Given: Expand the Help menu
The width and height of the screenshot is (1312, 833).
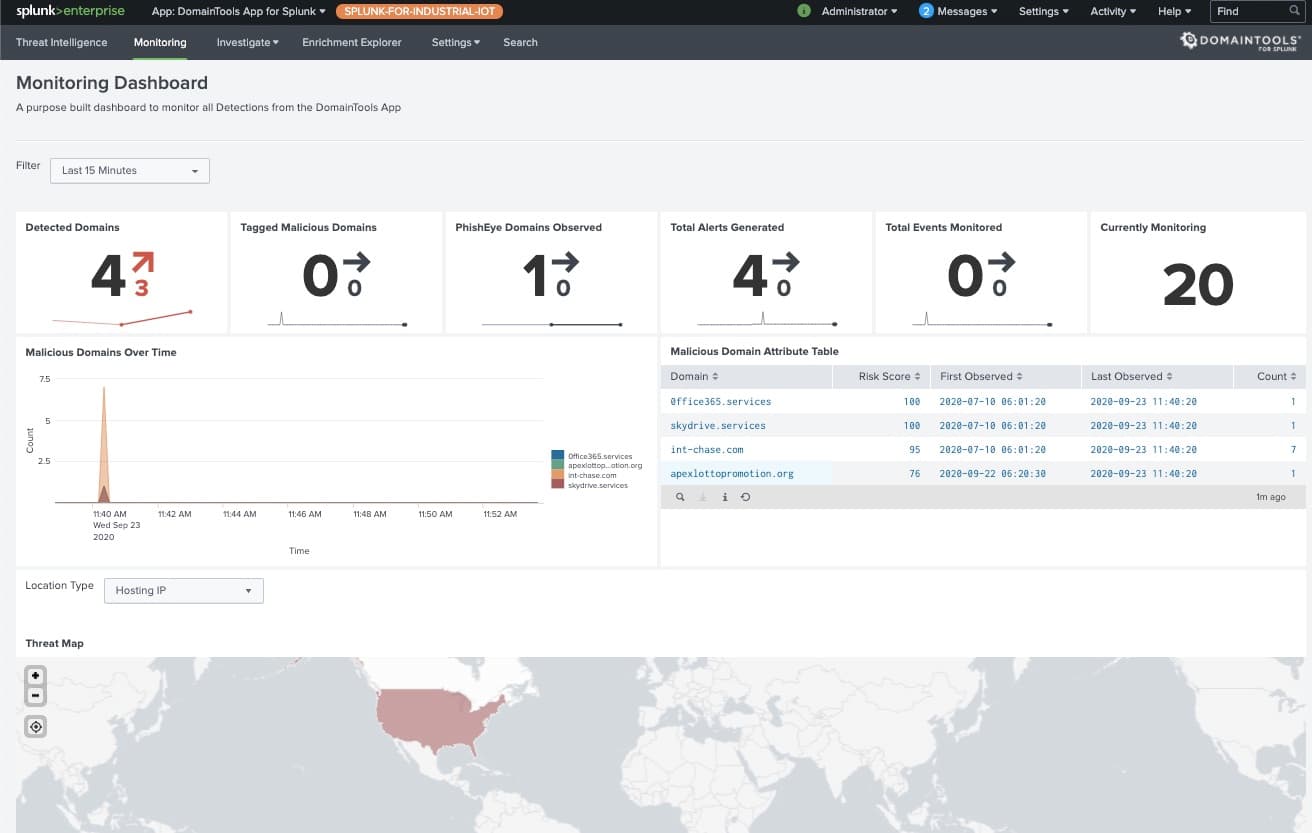Looking at the screenshot, I should [x=1174, y=11].
